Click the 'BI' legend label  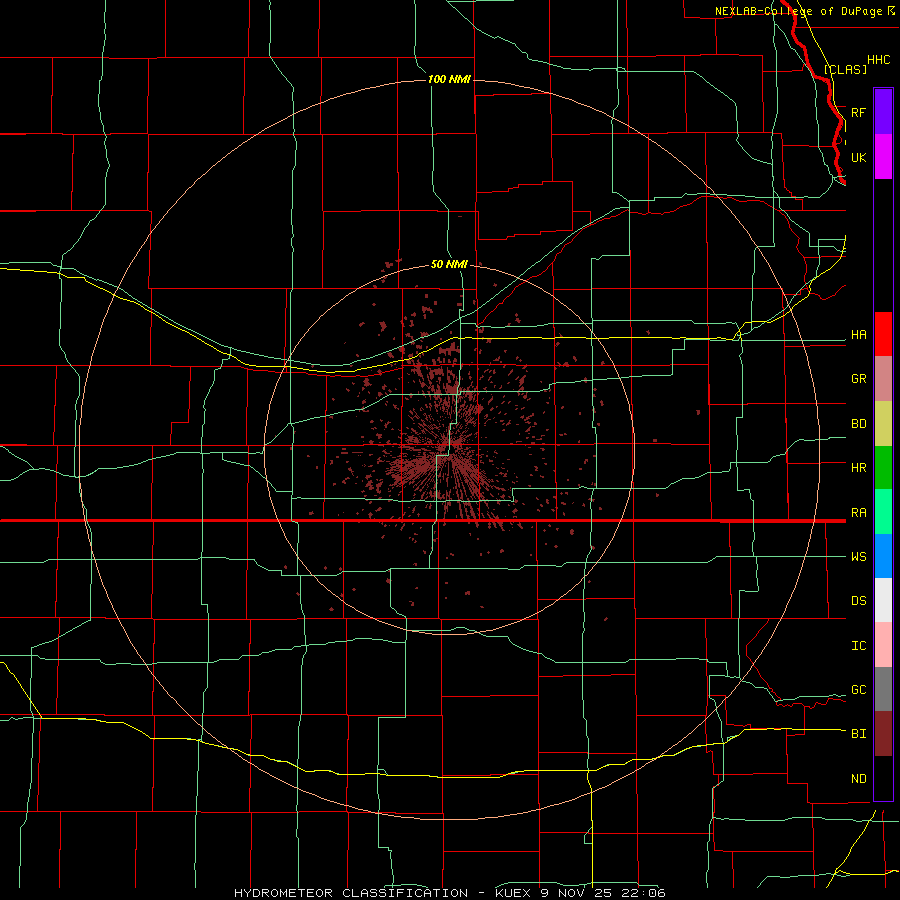[858, 734]
